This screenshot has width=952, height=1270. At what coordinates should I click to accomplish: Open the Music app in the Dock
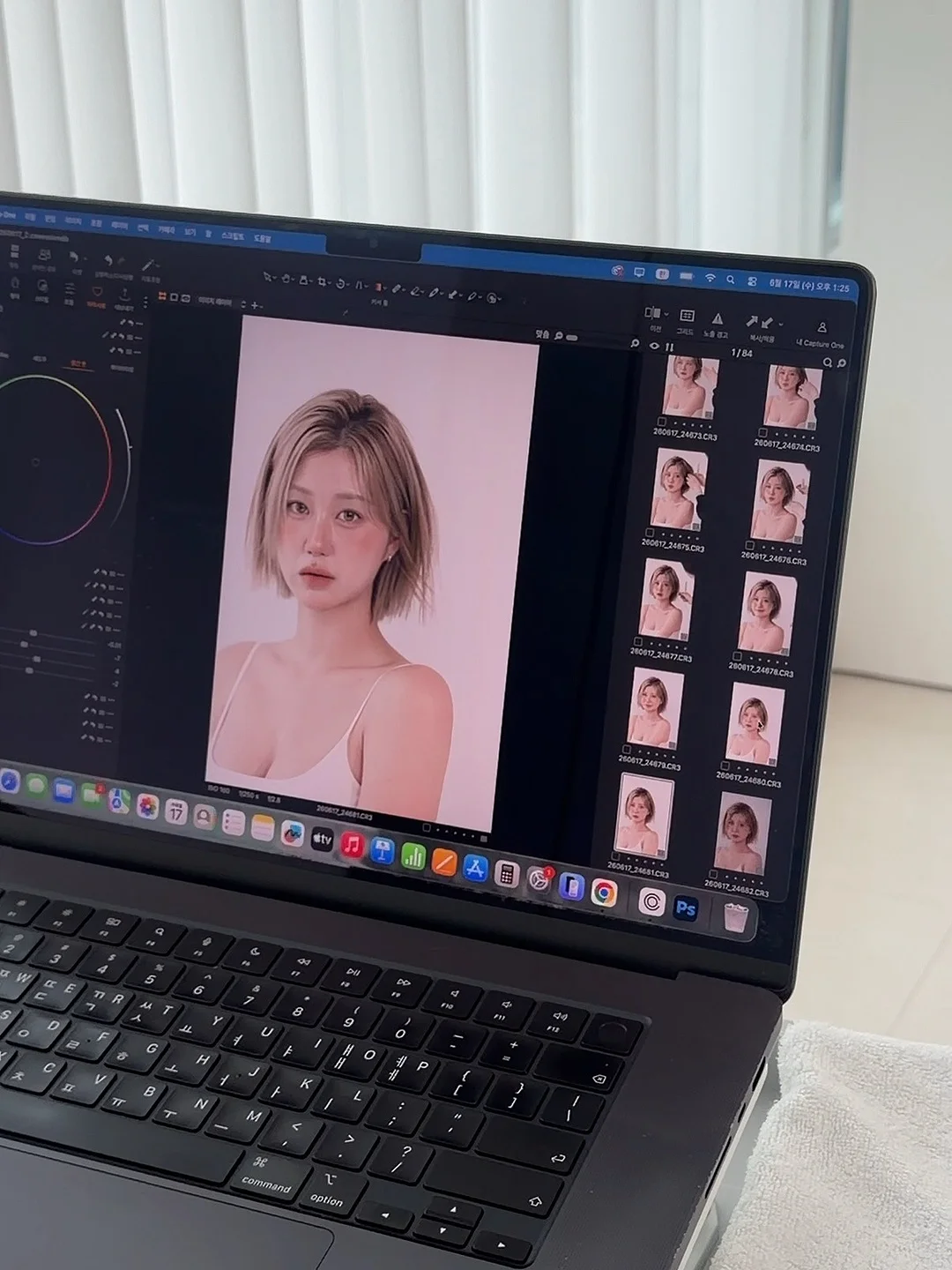tap(353, 845)
